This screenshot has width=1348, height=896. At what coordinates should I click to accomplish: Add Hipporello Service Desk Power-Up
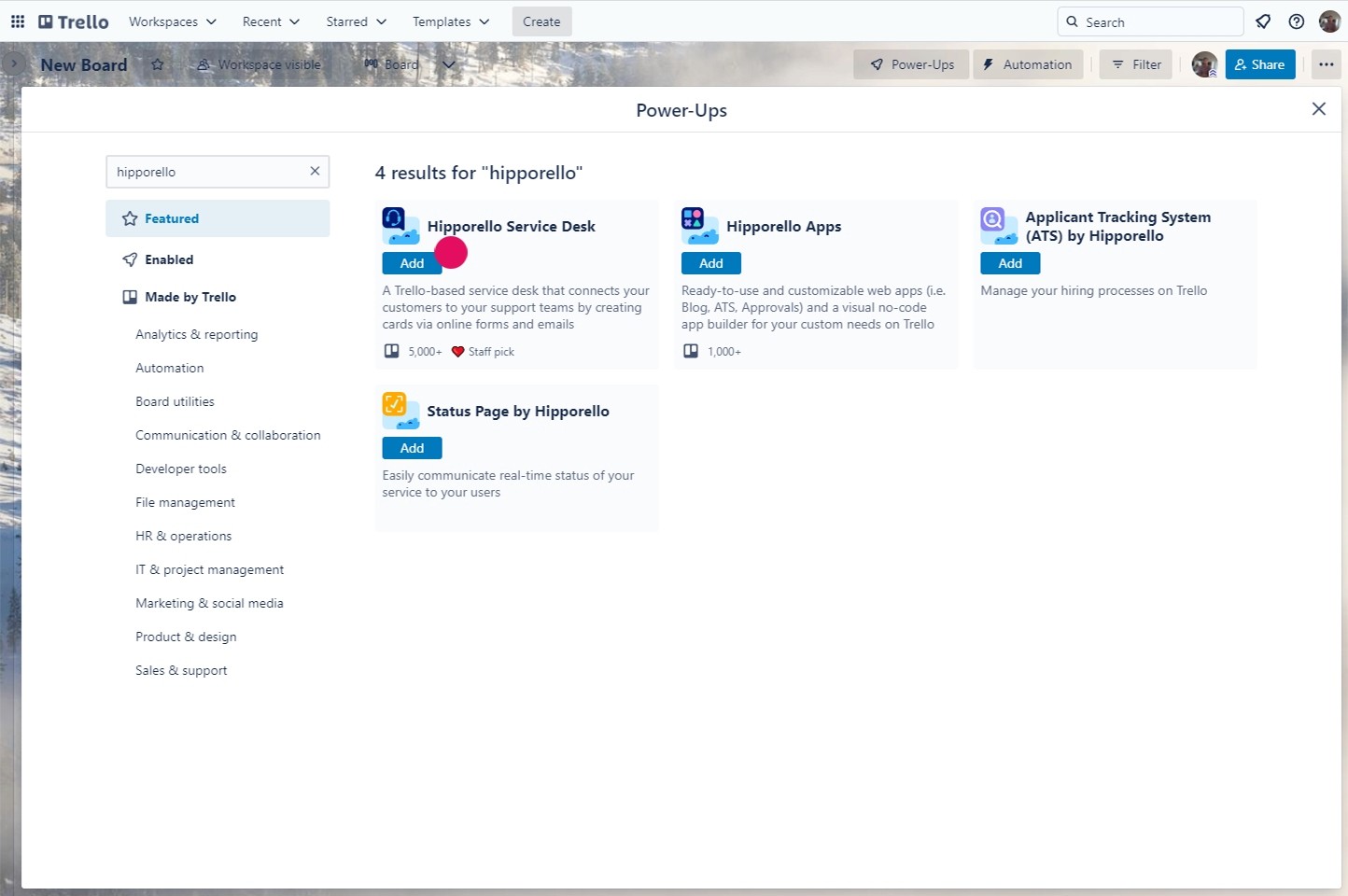[x=412, y=263]
